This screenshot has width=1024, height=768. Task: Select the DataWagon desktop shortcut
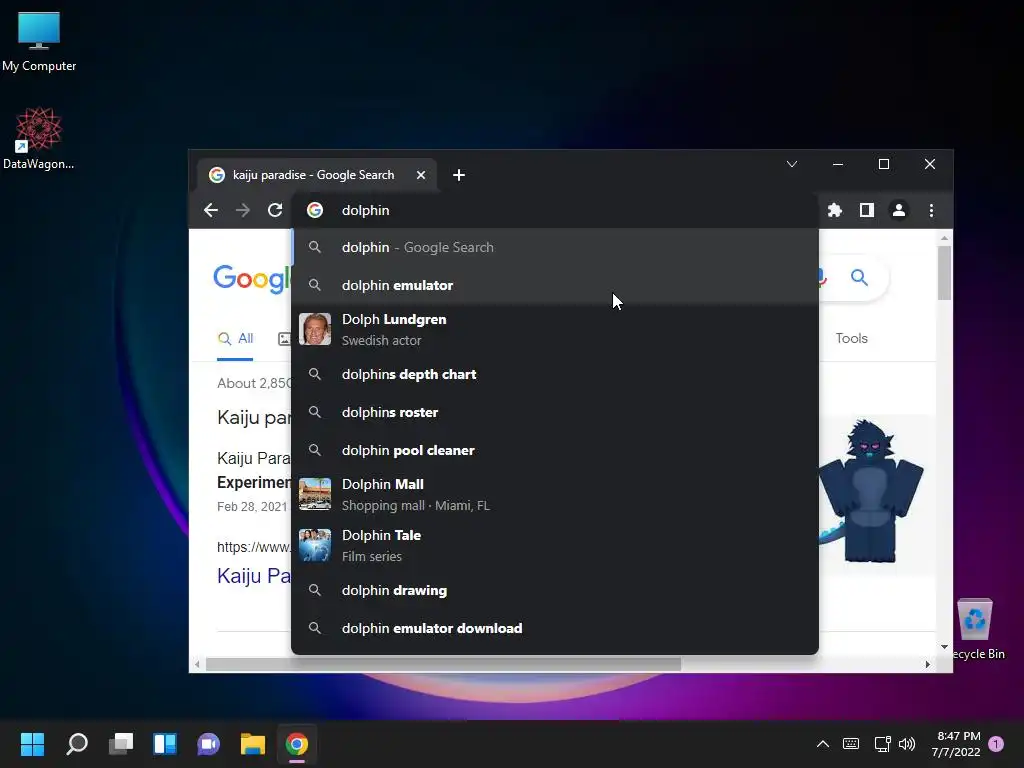click(x=39, y=138)
